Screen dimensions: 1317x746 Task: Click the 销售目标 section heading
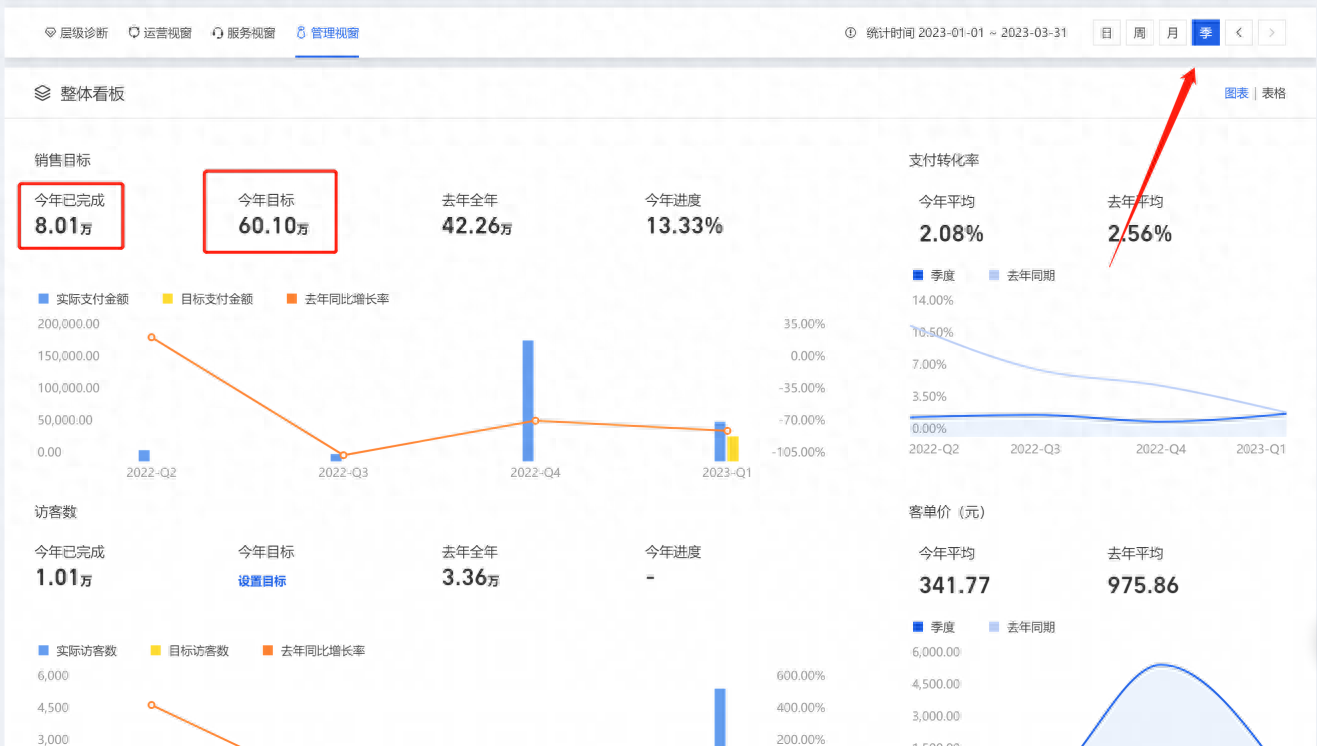[62, 160]
